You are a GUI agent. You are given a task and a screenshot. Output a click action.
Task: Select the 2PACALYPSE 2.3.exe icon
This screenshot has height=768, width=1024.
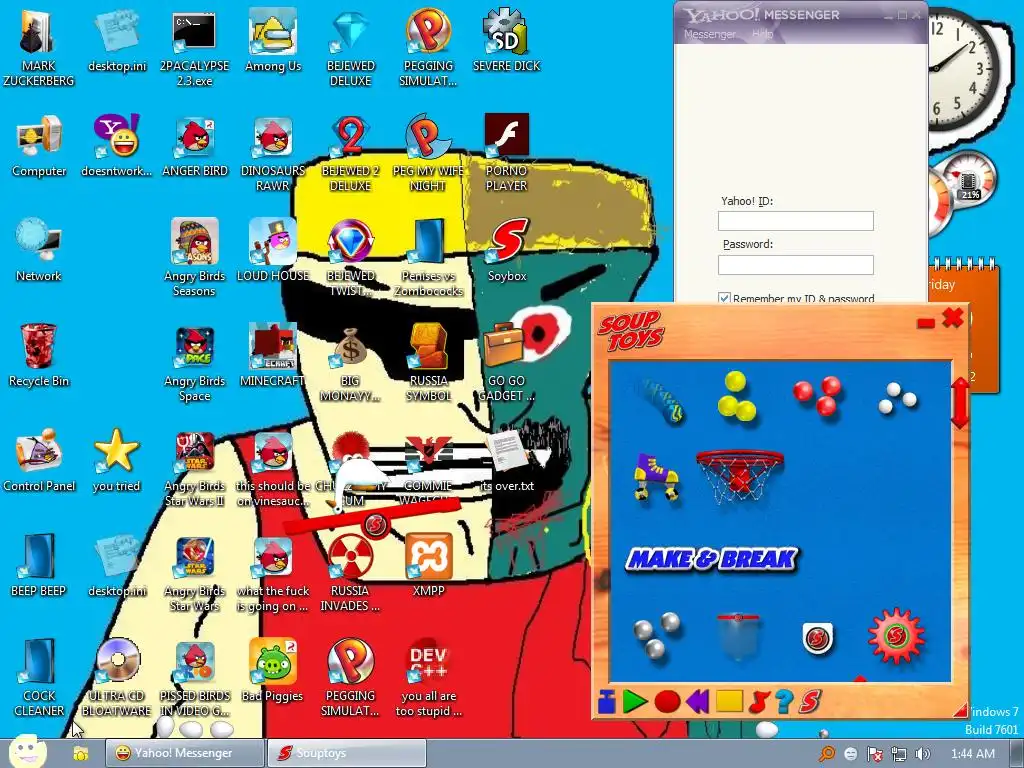click(x=195, y=47)
